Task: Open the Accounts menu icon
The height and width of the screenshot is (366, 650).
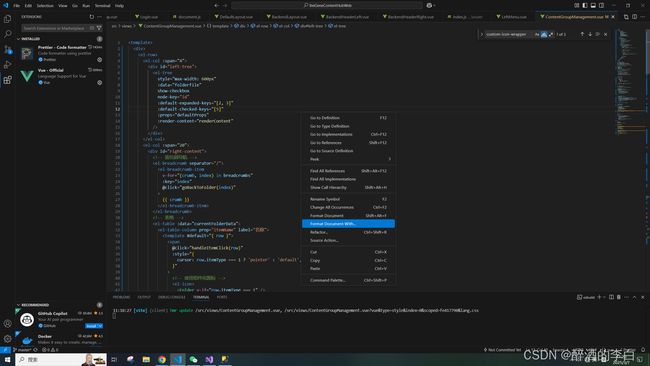Action: point(7,323)
